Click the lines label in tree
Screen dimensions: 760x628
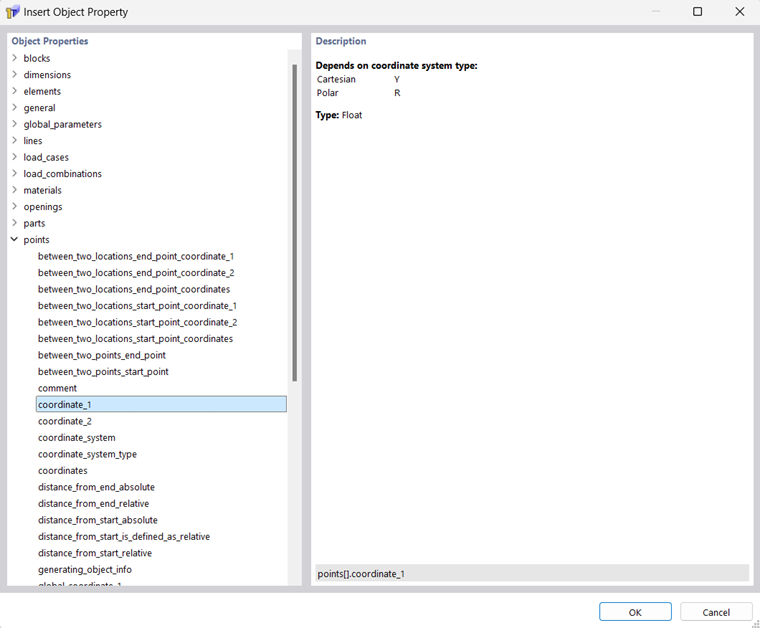click(32, 141)
